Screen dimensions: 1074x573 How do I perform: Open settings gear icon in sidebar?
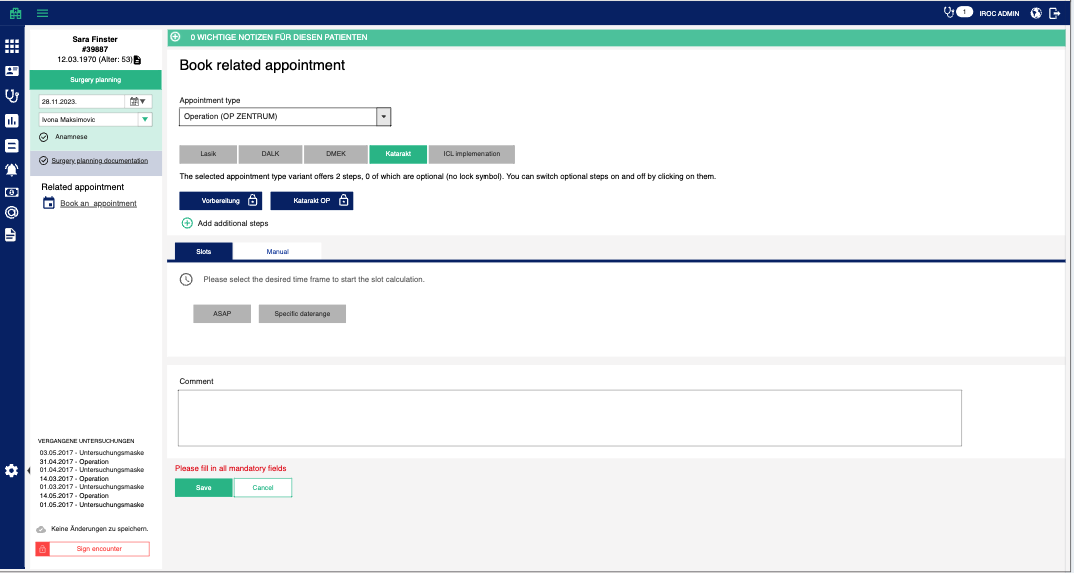(x=12, y=470)
